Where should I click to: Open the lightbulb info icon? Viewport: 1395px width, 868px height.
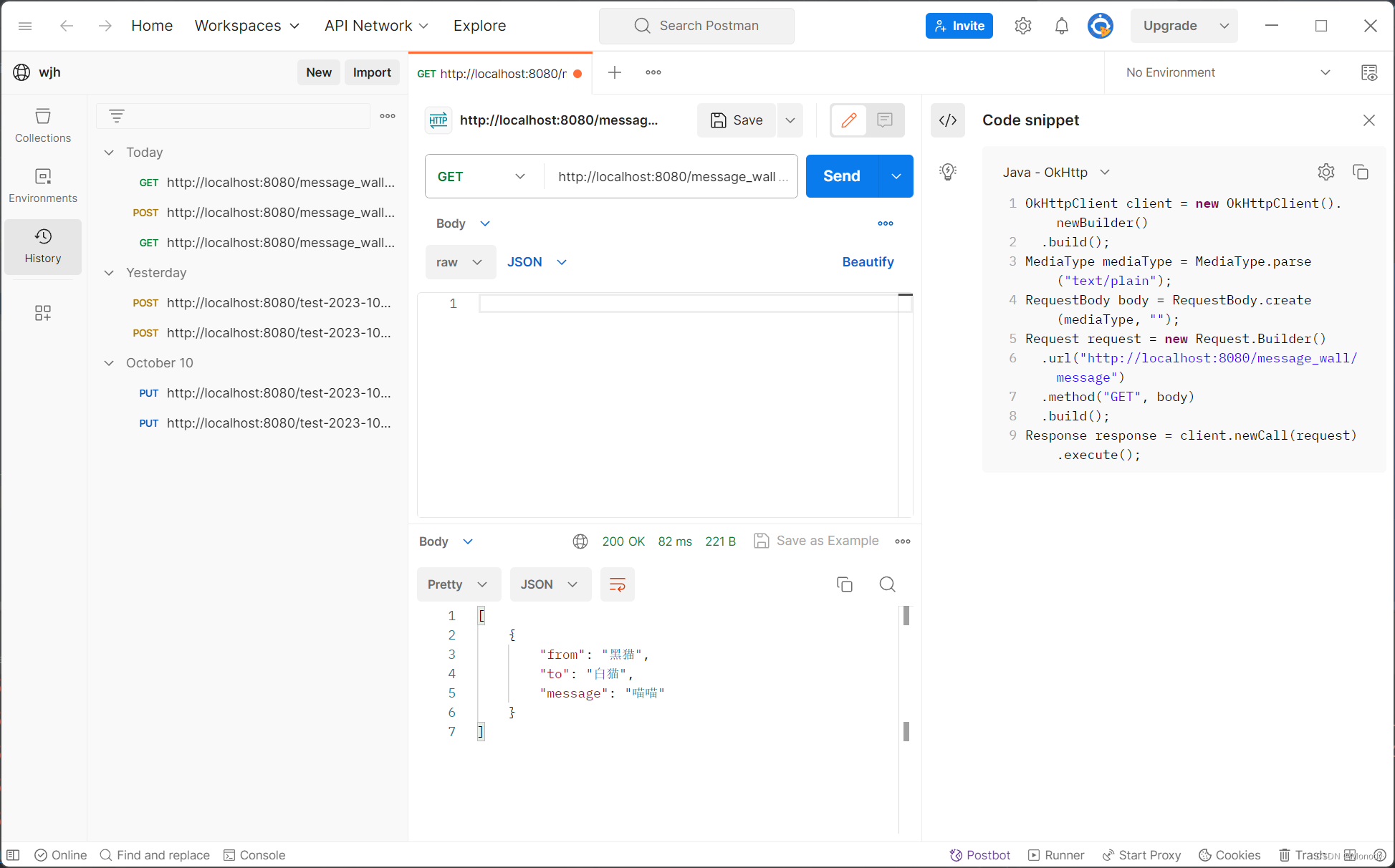click(948, 172)
